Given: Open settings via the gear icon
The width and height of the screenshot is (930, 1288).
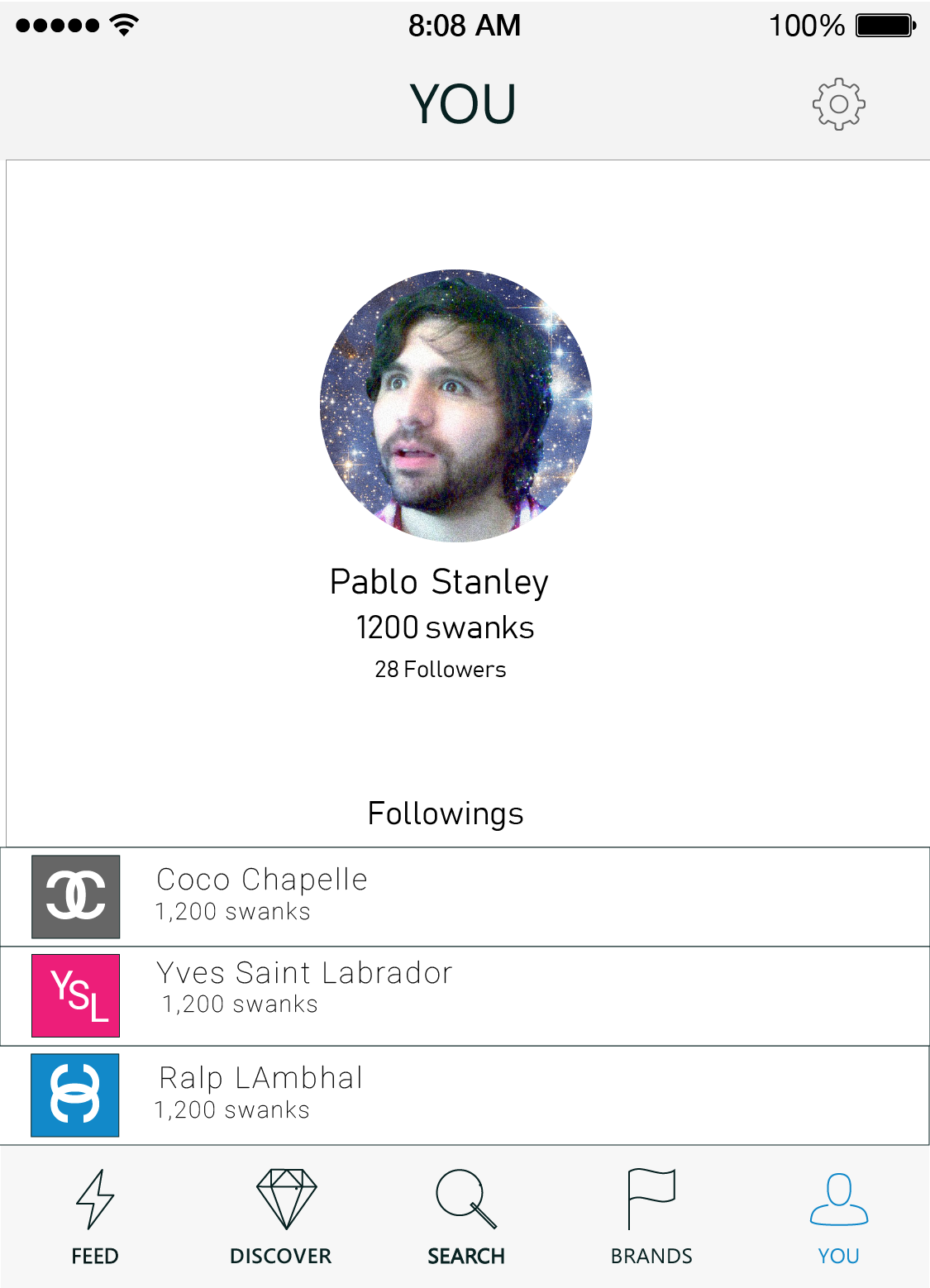Looking at the screenshot, I should [x=838, y=104].
